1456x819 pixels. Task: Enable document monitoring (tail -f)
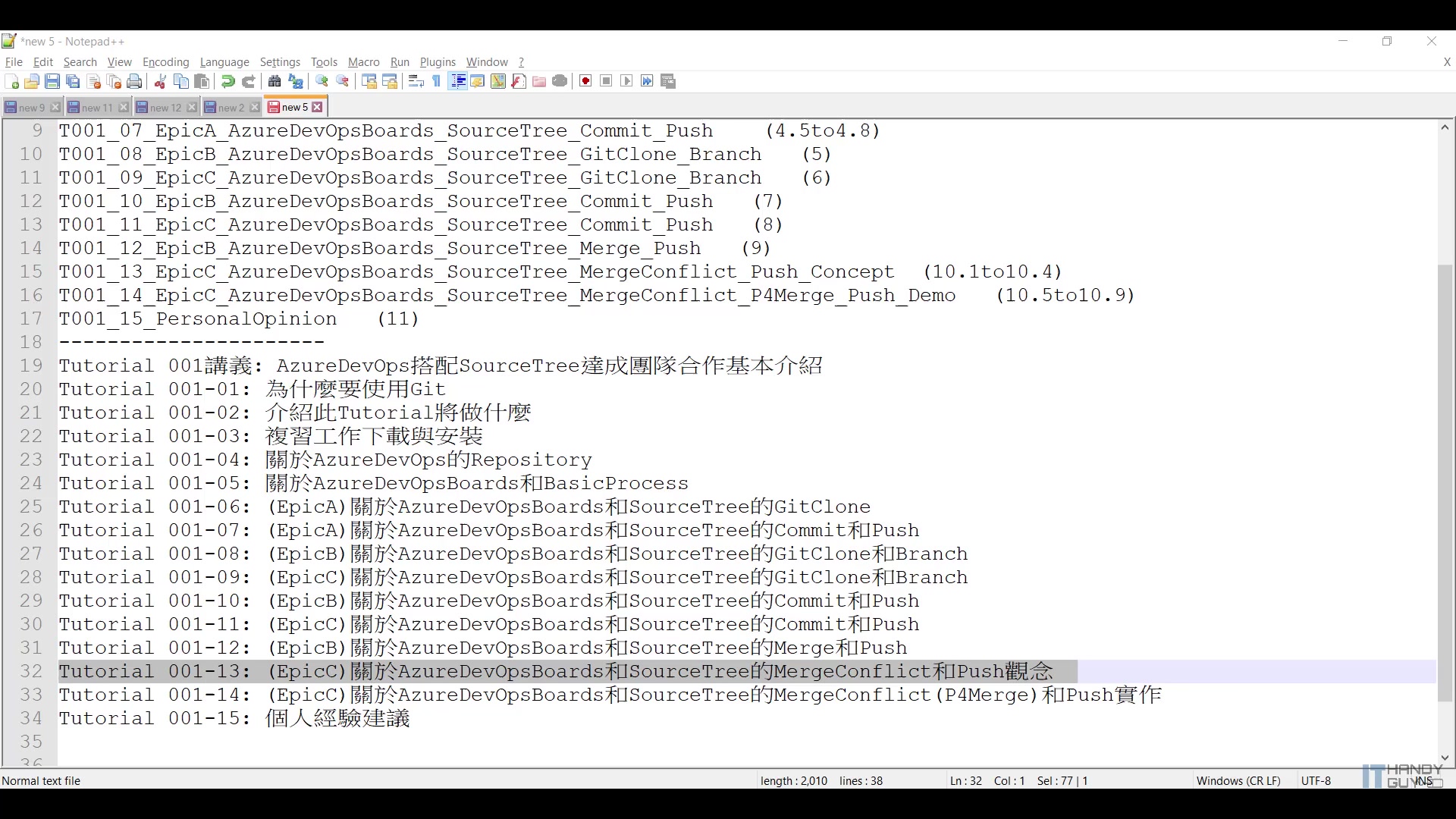point(560,81)
